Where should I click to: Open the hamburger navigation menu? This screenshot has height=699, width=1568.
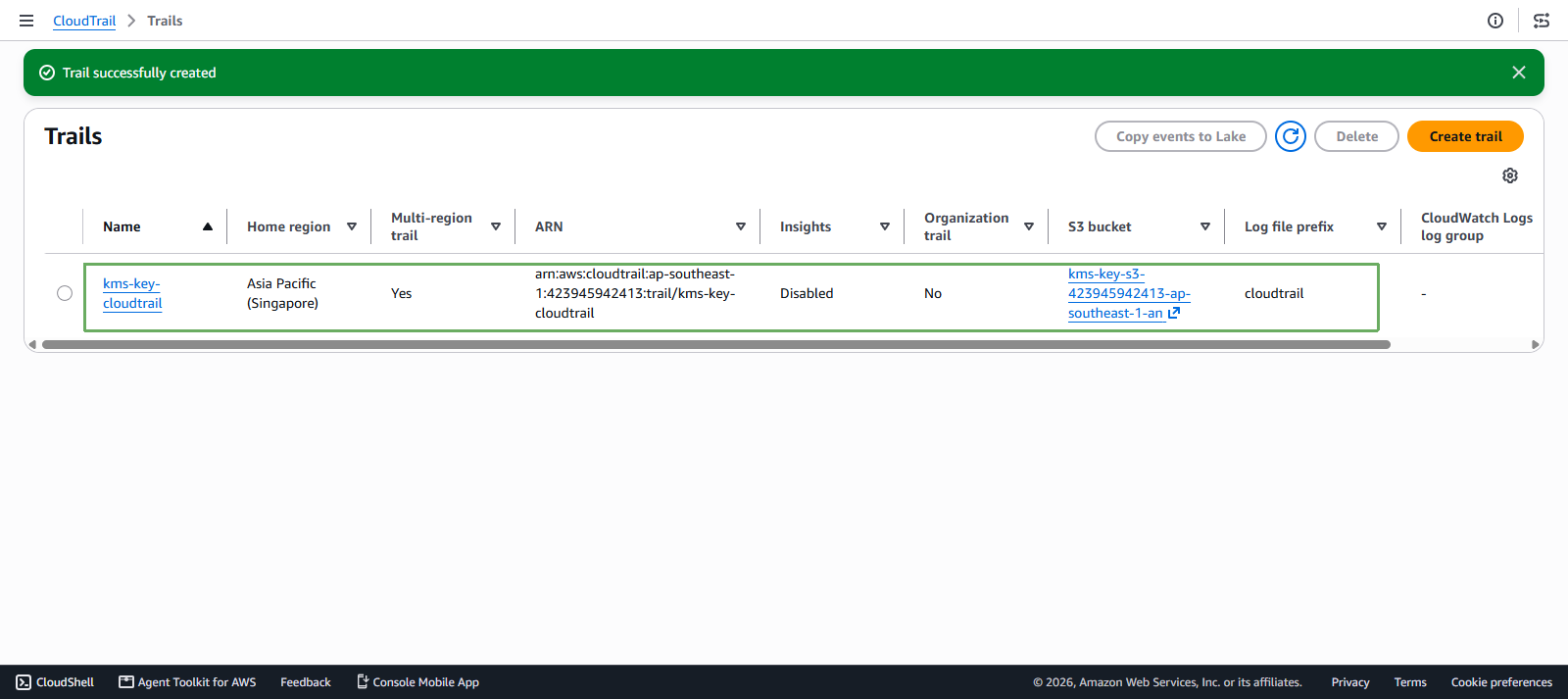[26, 21]
